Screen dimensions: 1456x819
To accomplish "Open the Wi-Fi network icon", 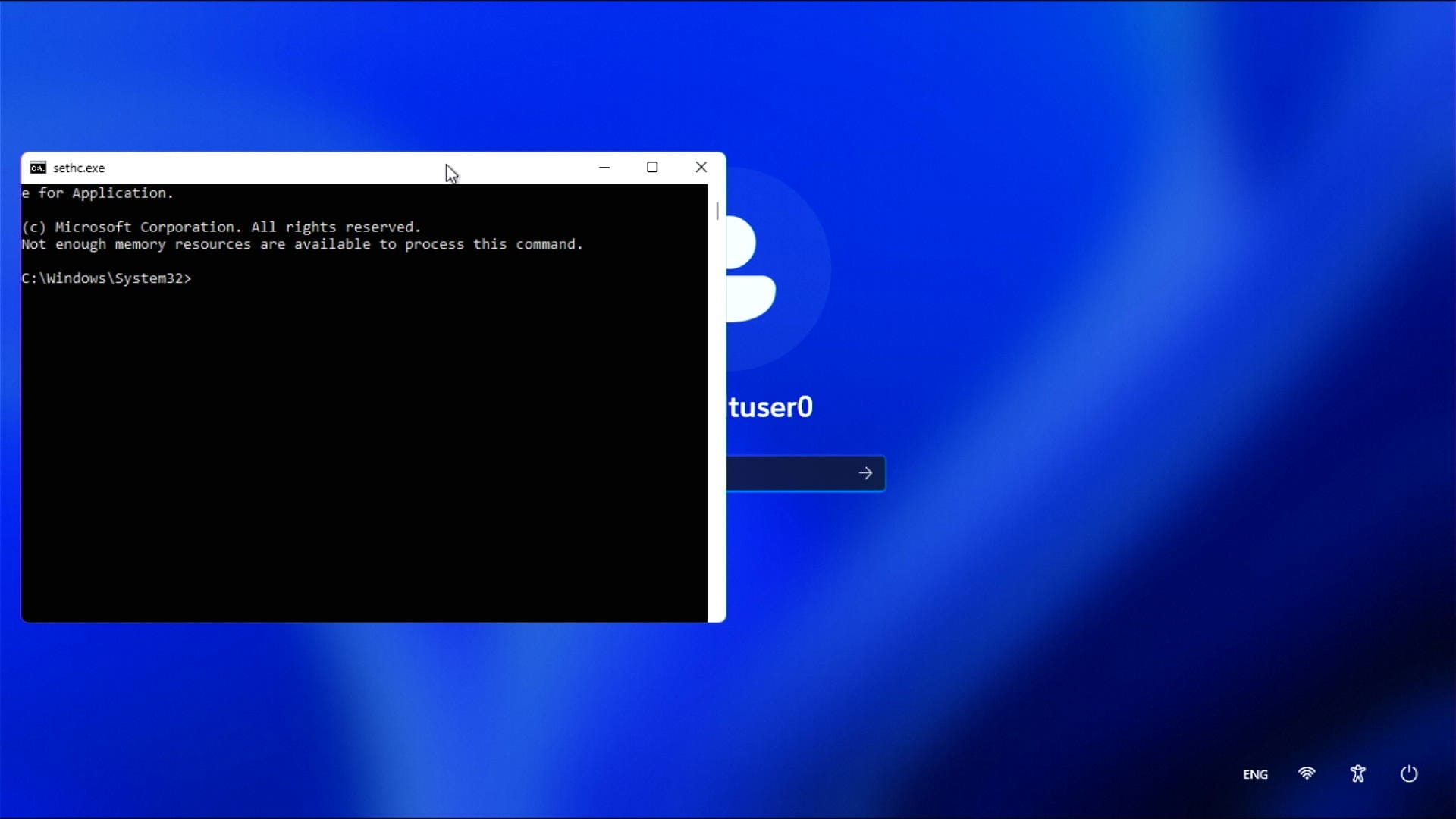I will [x=1307, y=773].
